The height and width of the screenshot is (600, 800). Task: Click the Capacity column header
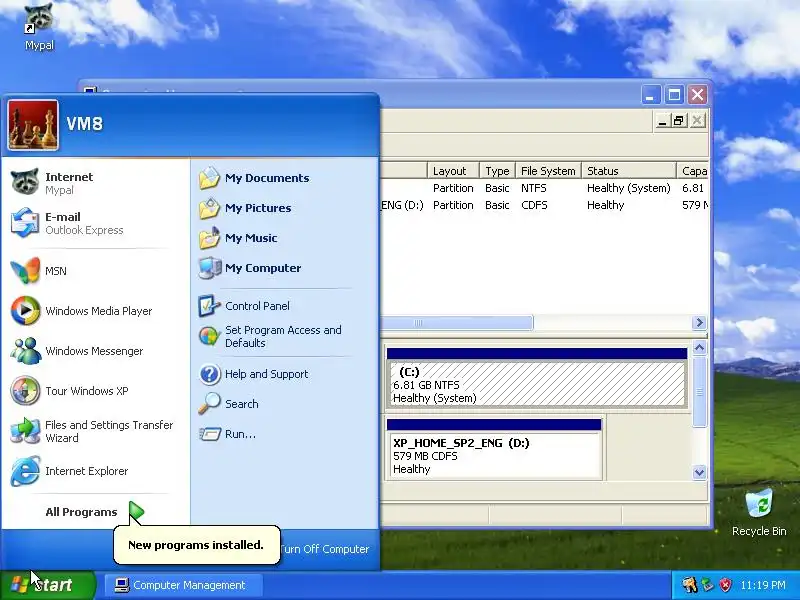pyautogui.click(x=693, y=171)
